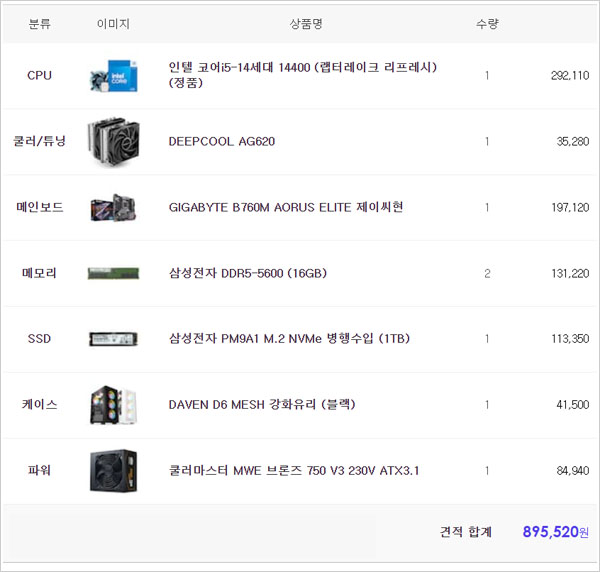Open the 인텔 코어i5-14세대 14400 product name
600x572 pixels.
(x=303, y=75)
